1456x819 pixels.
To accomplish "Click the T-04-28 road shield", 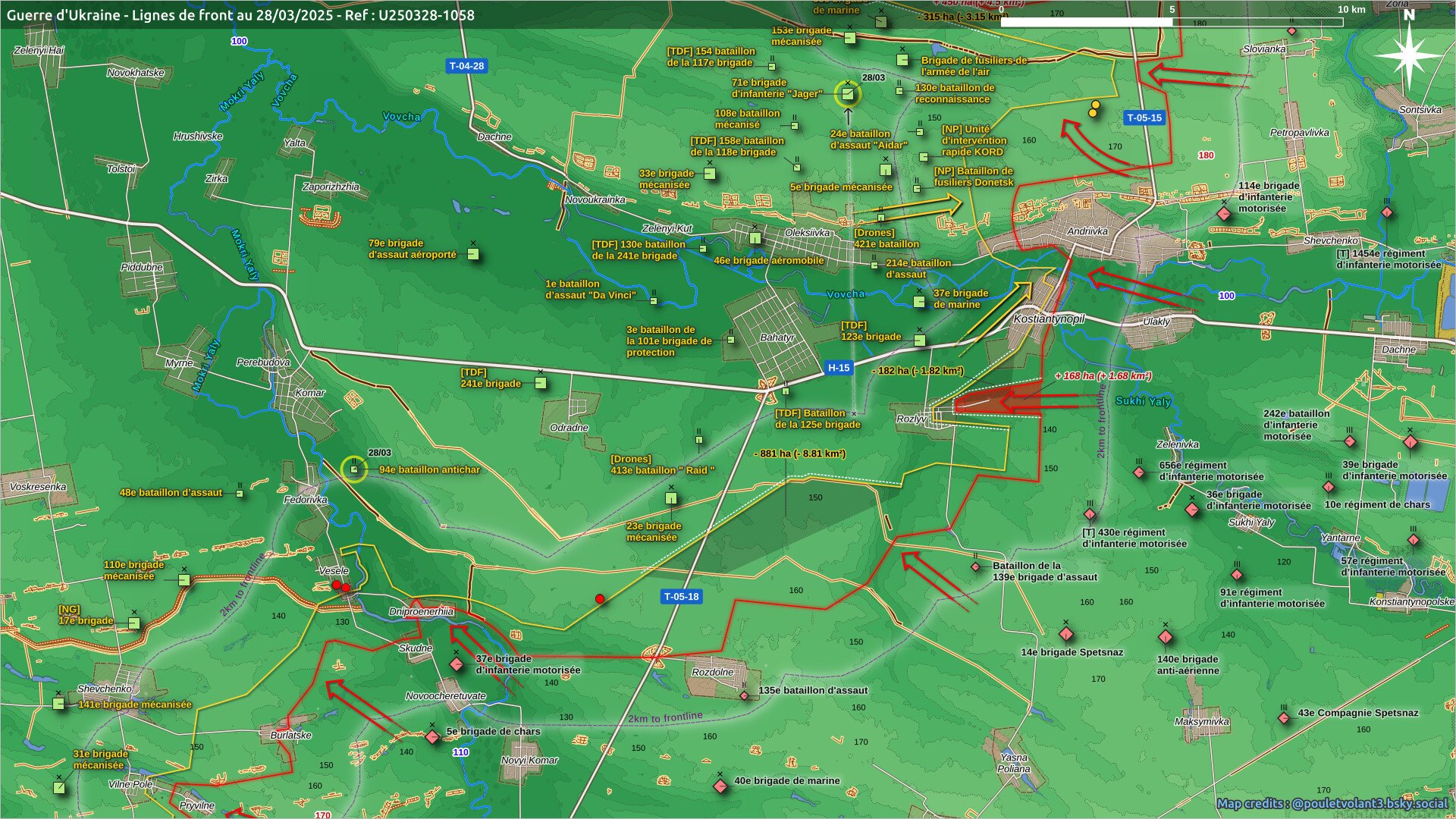I will click(x=466, y=66).
